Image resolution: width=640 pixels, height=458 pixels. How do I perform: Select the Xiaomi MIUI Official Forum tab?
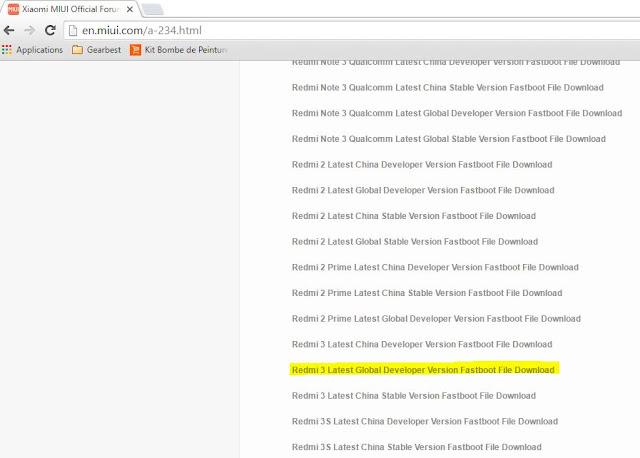point(69,9)
